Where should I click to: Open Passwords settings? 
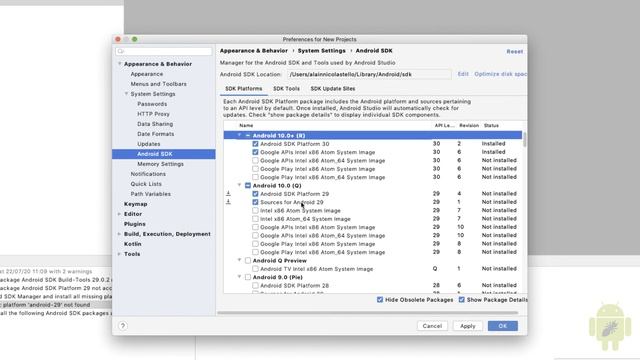point(152,104)
